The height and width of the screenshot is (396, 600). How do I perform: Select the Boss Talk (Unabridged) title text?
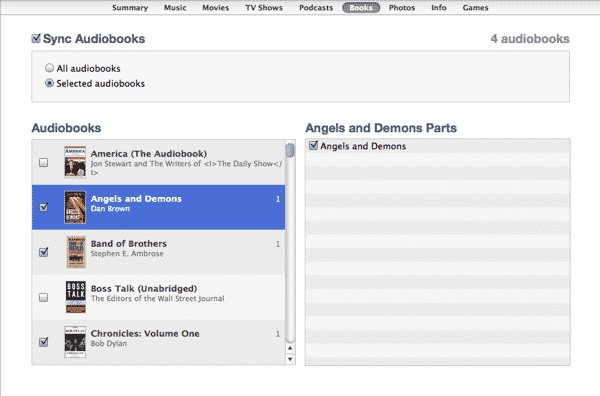click(144, 288)
